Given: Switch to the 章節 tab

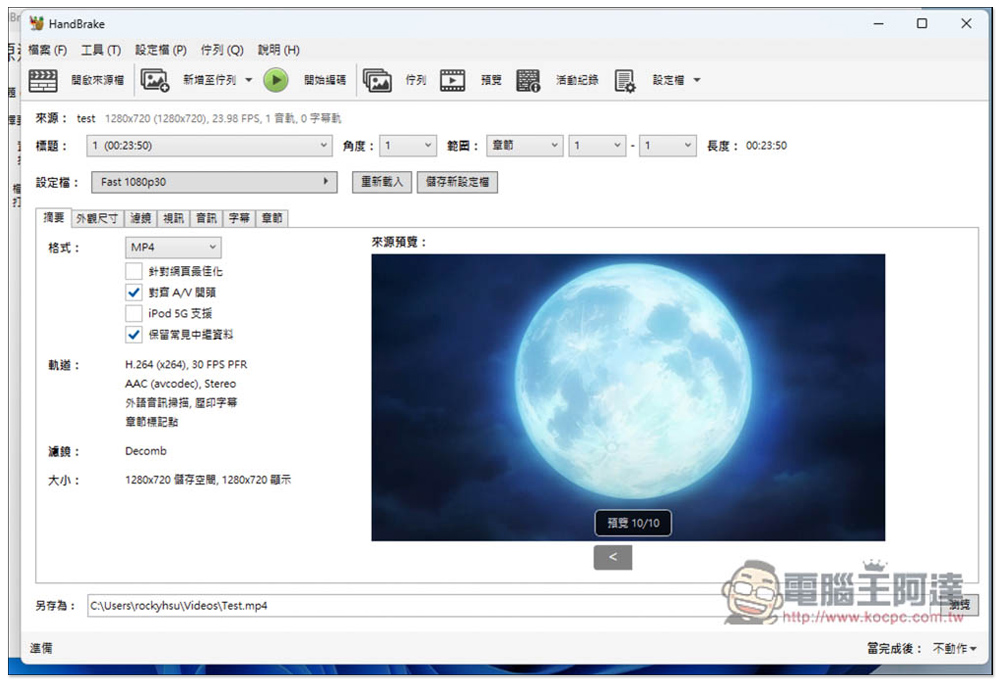Looking at the screenshot, I should 272,218.
